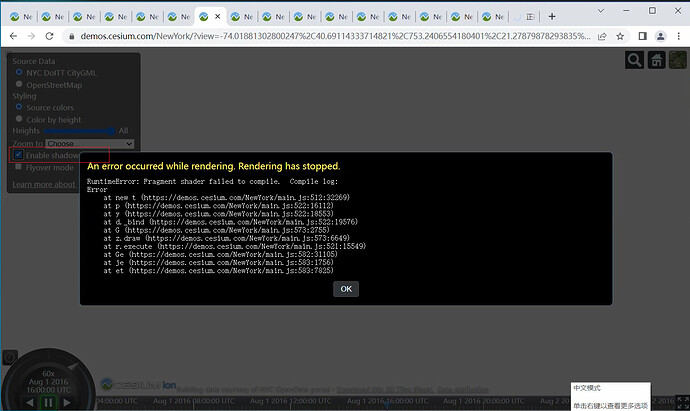Viewport: 690px width, 411px height.
Task: Open the Chrome profile avatar
Action: pyautogui.click(x=661, y=36)
